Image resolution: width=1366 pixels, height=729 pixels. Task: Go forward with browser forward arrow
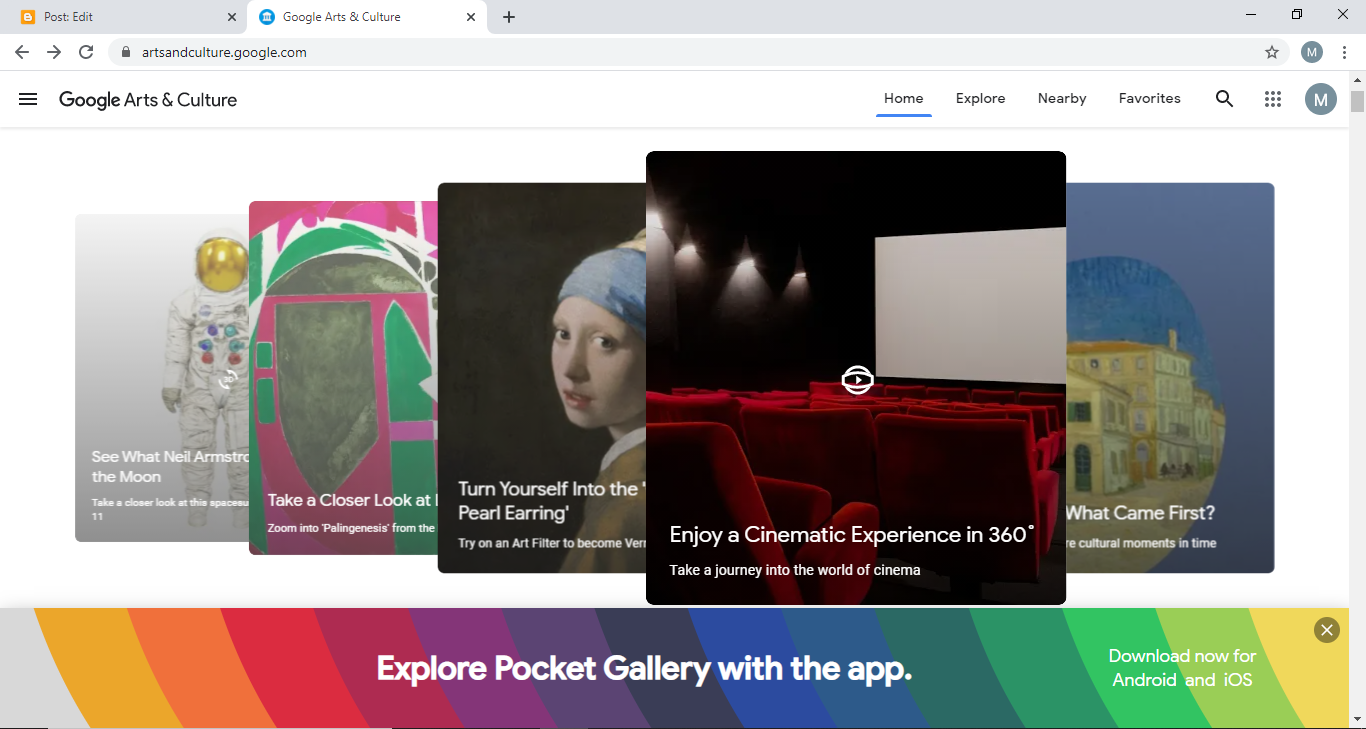point(54,52)
